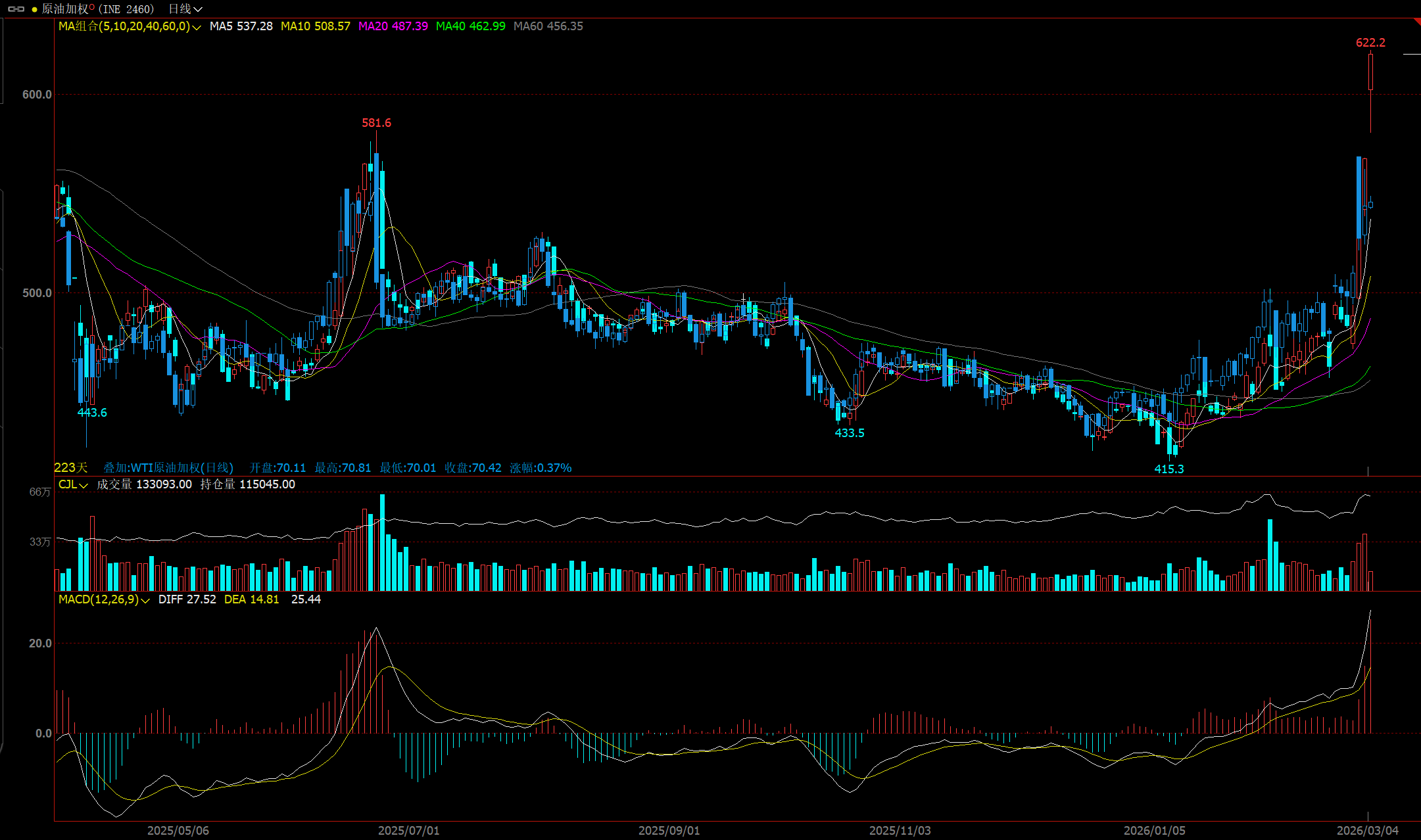1421x840 pixels.
Task: Click the gray MA60 456.35 legend label
Action: pos(548,26)
